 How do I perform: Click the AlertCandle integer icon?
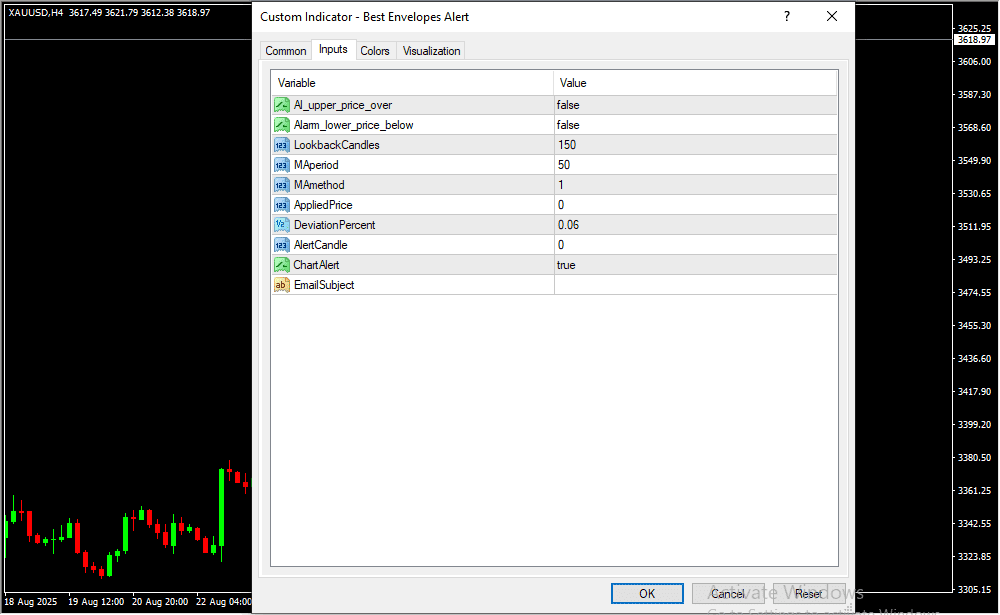point(281,245)
